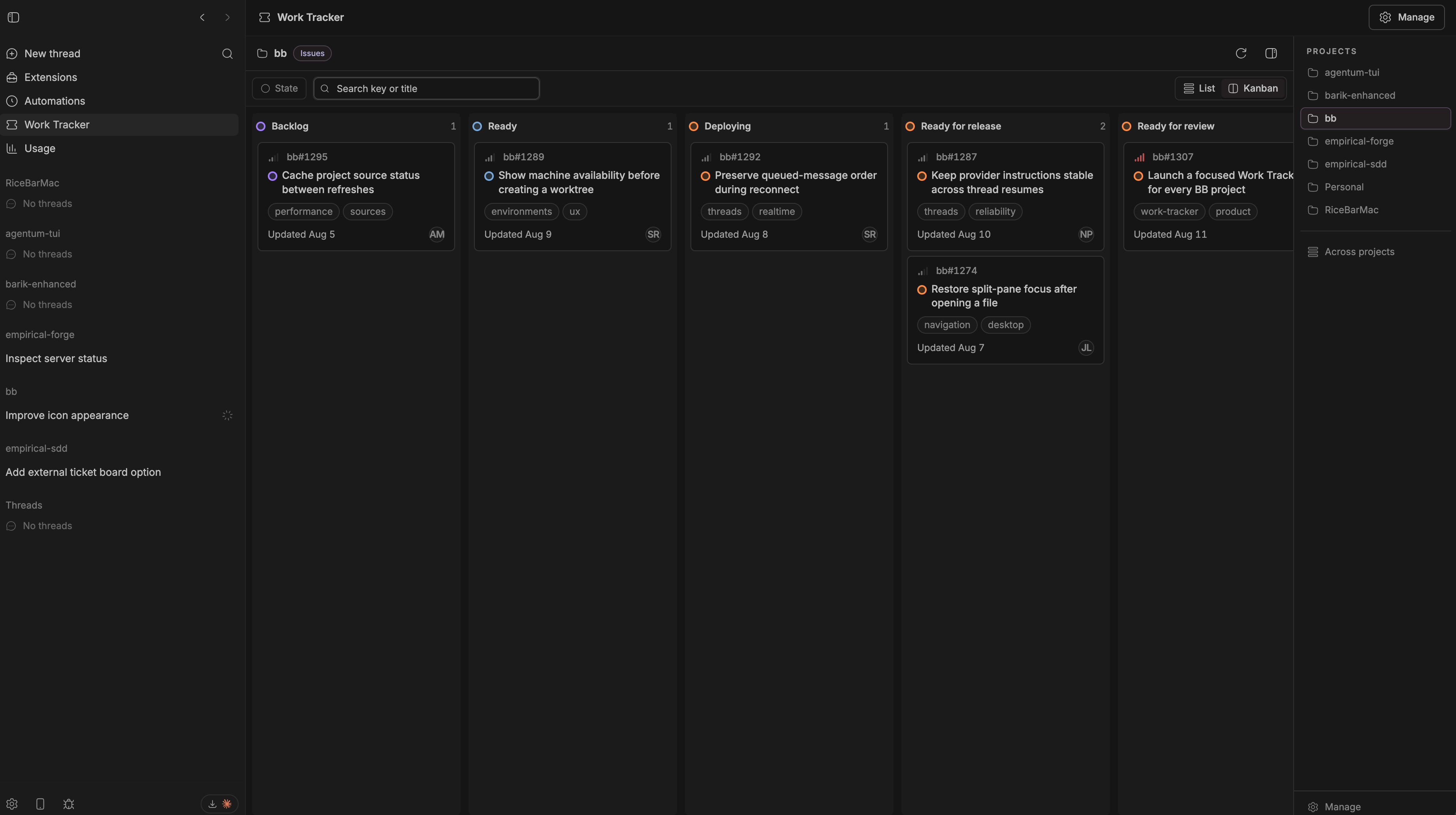Viewport: 1456px width, 815px height.
Task: Click the priority bars icon on bb#1289
Action: [x=489, y=157]
